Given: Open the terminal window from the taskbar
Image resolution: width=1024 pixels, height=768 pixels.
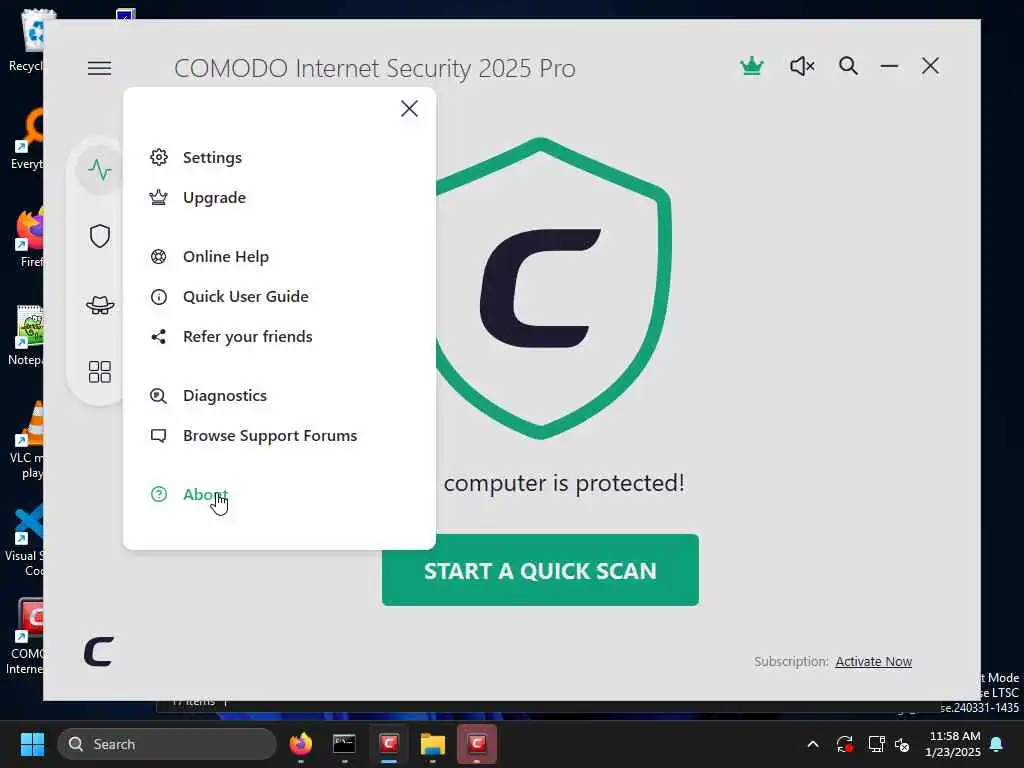Looking at the screenshot, I should (344, 744).
